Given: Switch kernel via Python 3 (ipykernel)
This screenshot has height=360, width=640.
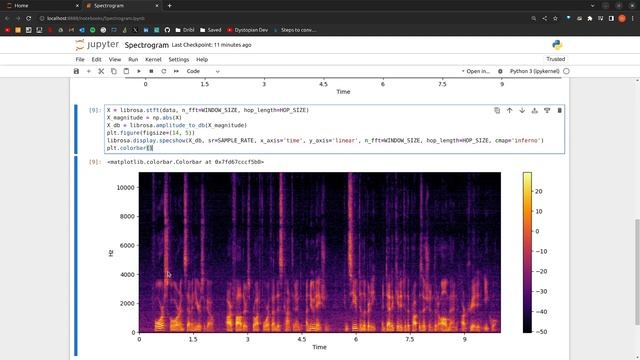Looking at the screenshot, I should pyautogui.click(x=534, y=71).
